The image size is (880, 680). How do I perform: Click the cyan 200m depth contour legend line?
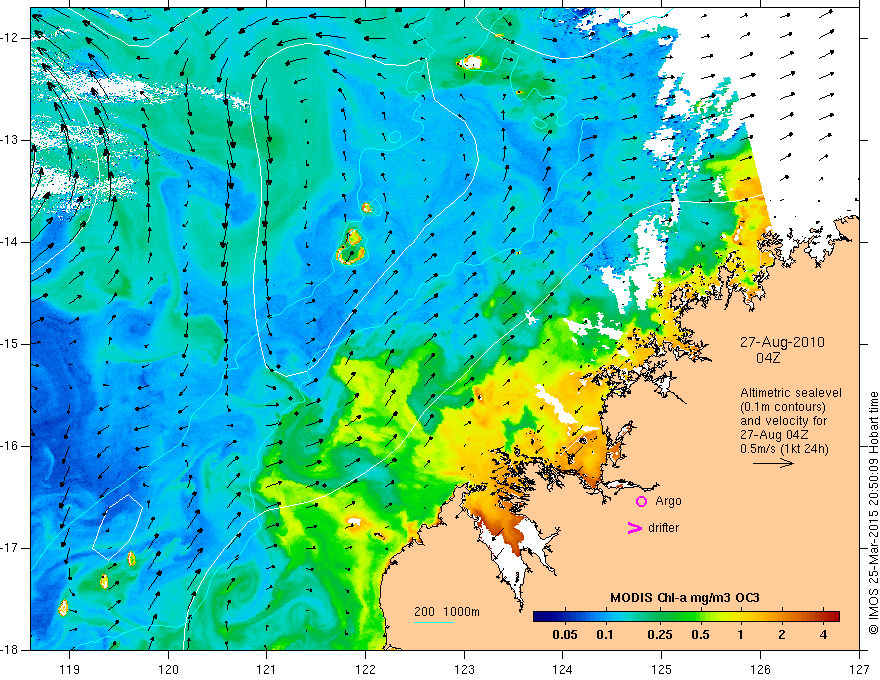433,622
